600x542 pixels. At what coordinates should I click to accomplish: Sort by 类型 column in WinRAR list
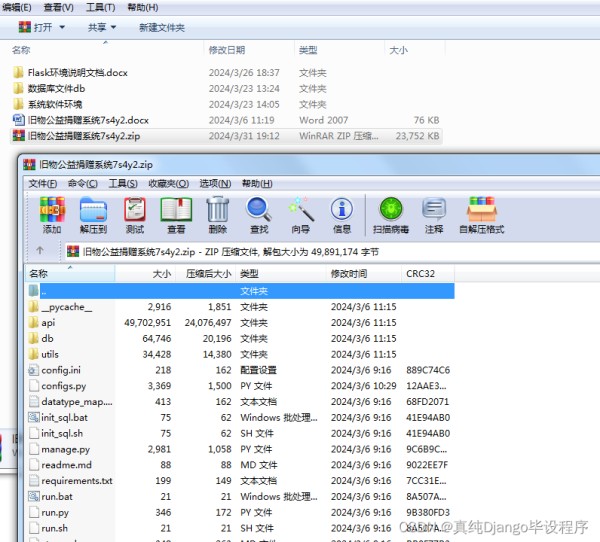coord(281,274)
